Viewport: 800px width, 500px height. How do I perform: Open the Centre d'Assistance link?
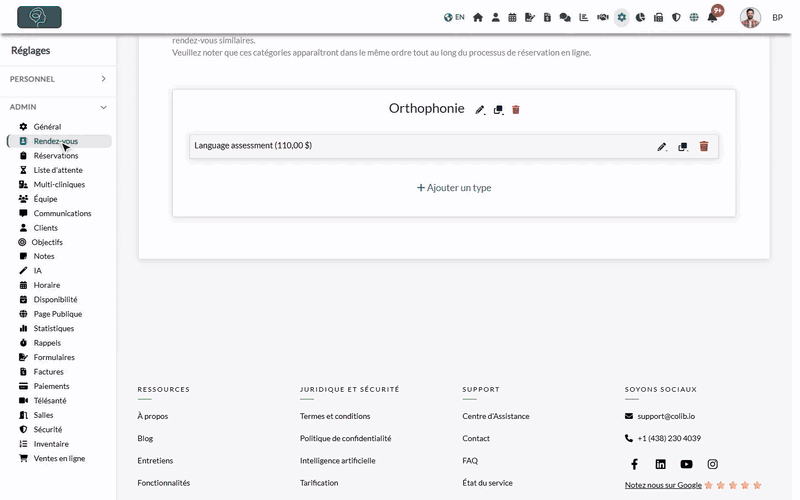pyautogui.click(x=496, y=416)
